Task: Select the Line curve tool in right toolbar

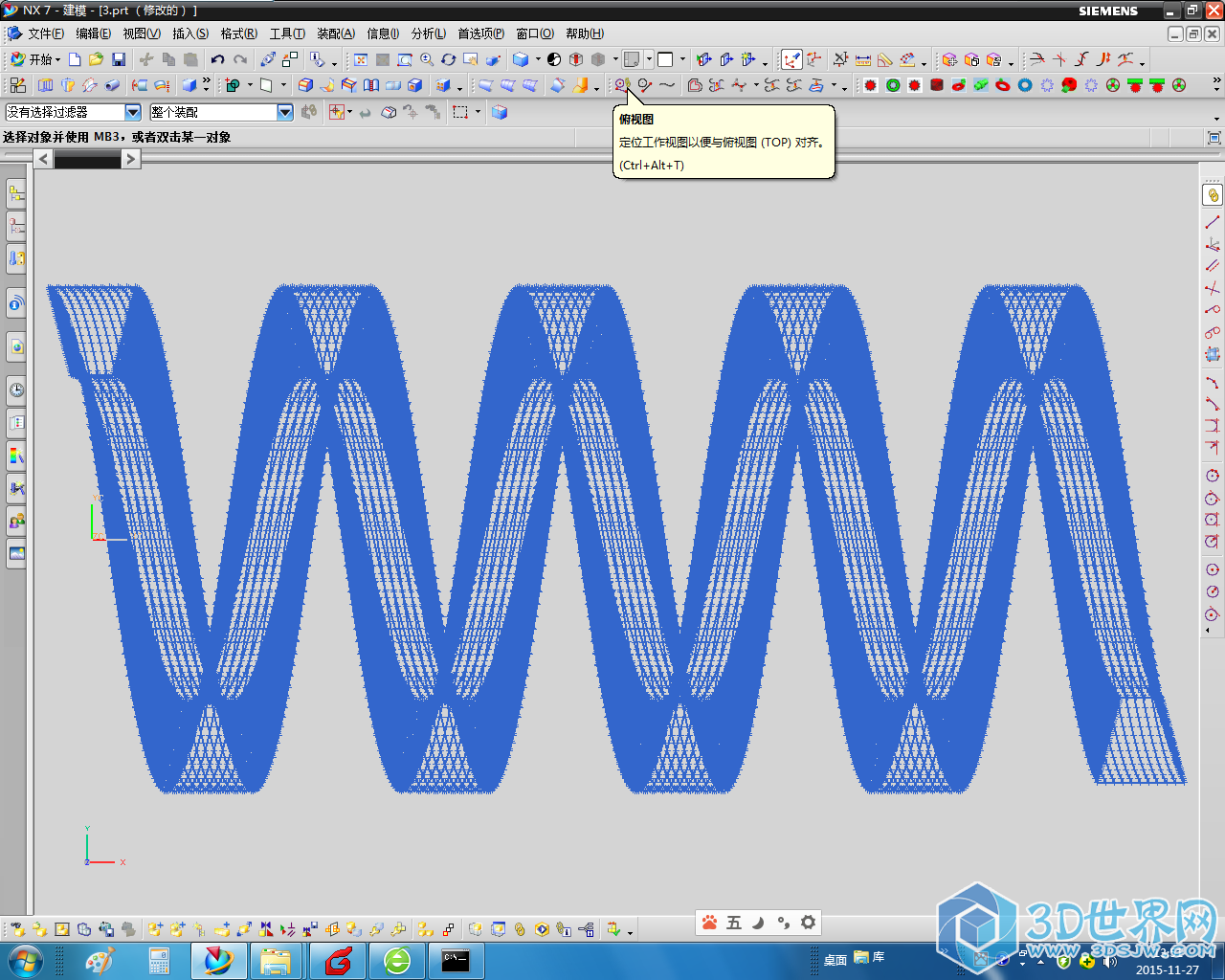Action: coord(1213,222)
